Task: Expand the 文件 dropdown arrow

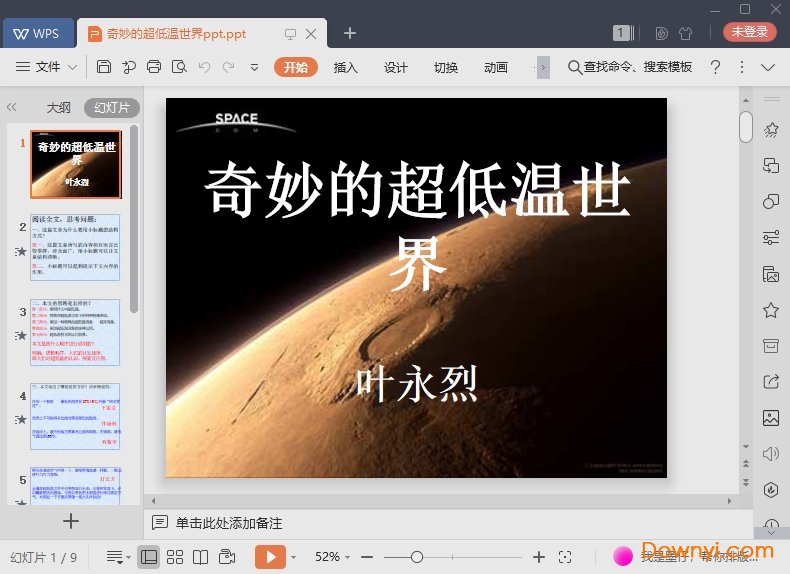Action: (73, 67)
